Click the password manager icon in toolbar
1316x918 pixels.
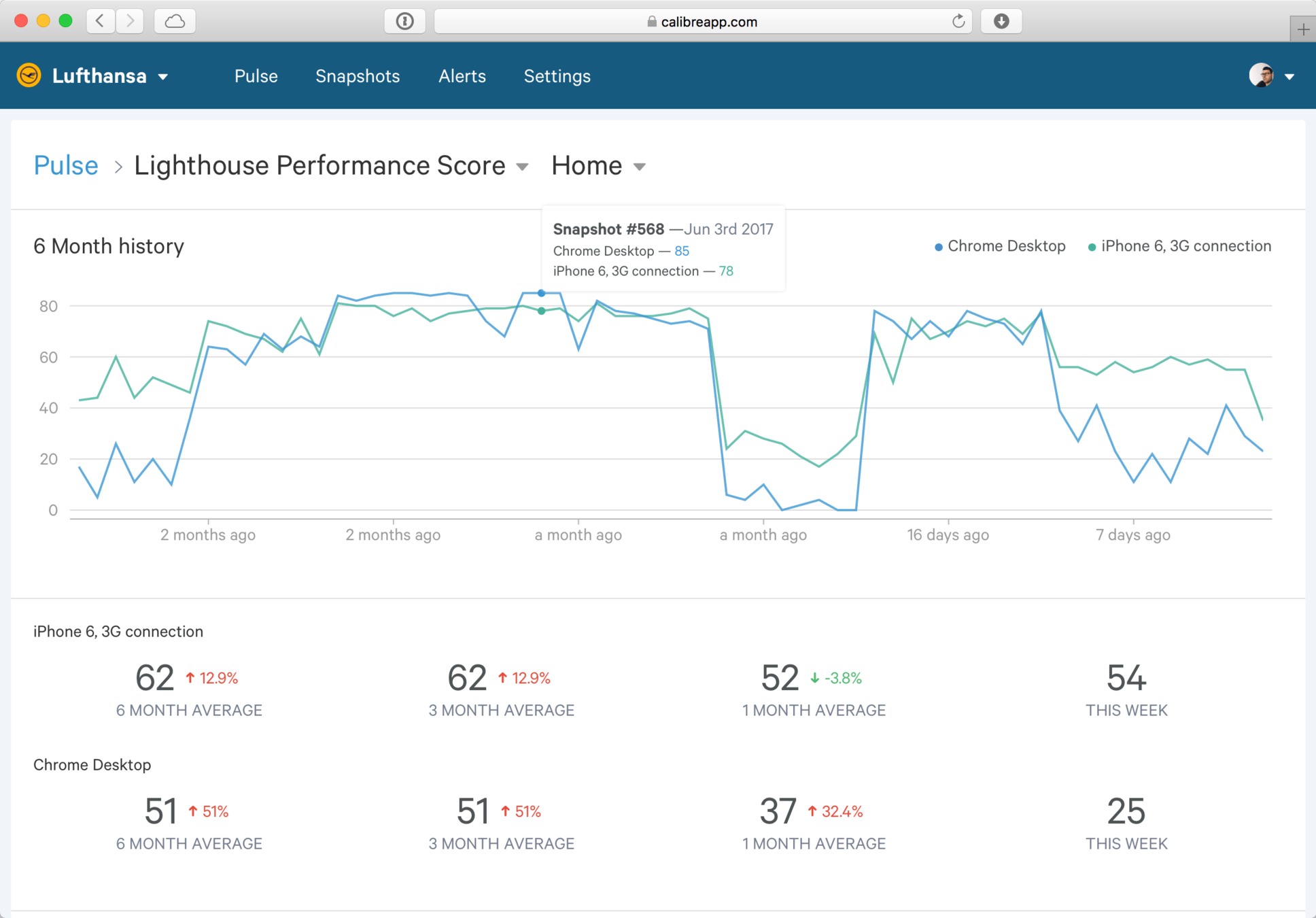tap(404, 21)
